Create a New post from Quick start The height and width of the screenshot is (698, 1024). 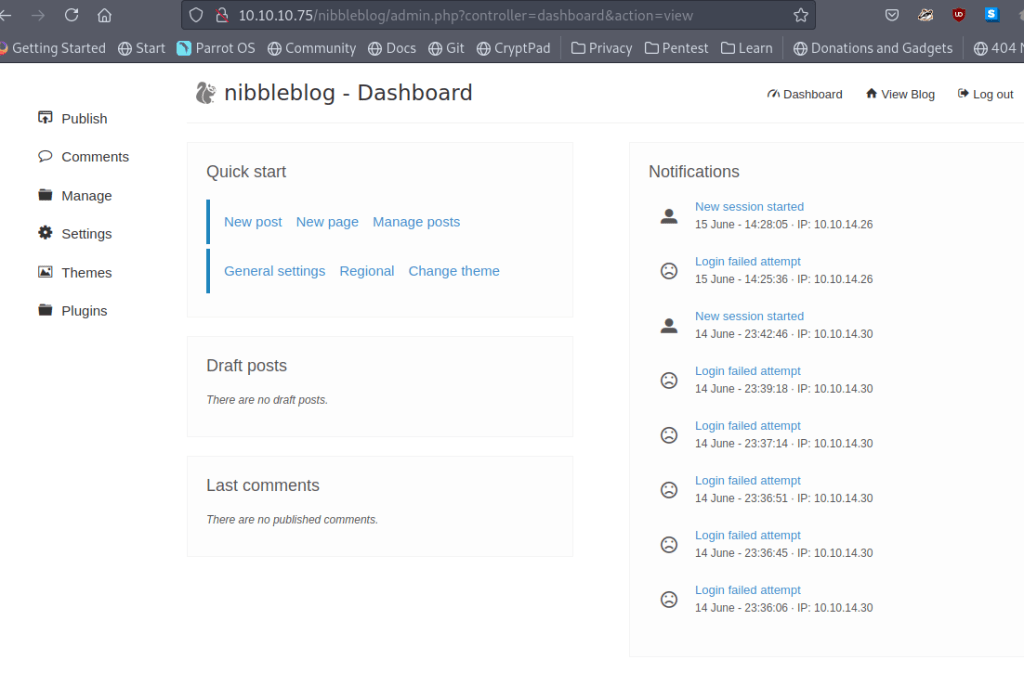[253, 222]
